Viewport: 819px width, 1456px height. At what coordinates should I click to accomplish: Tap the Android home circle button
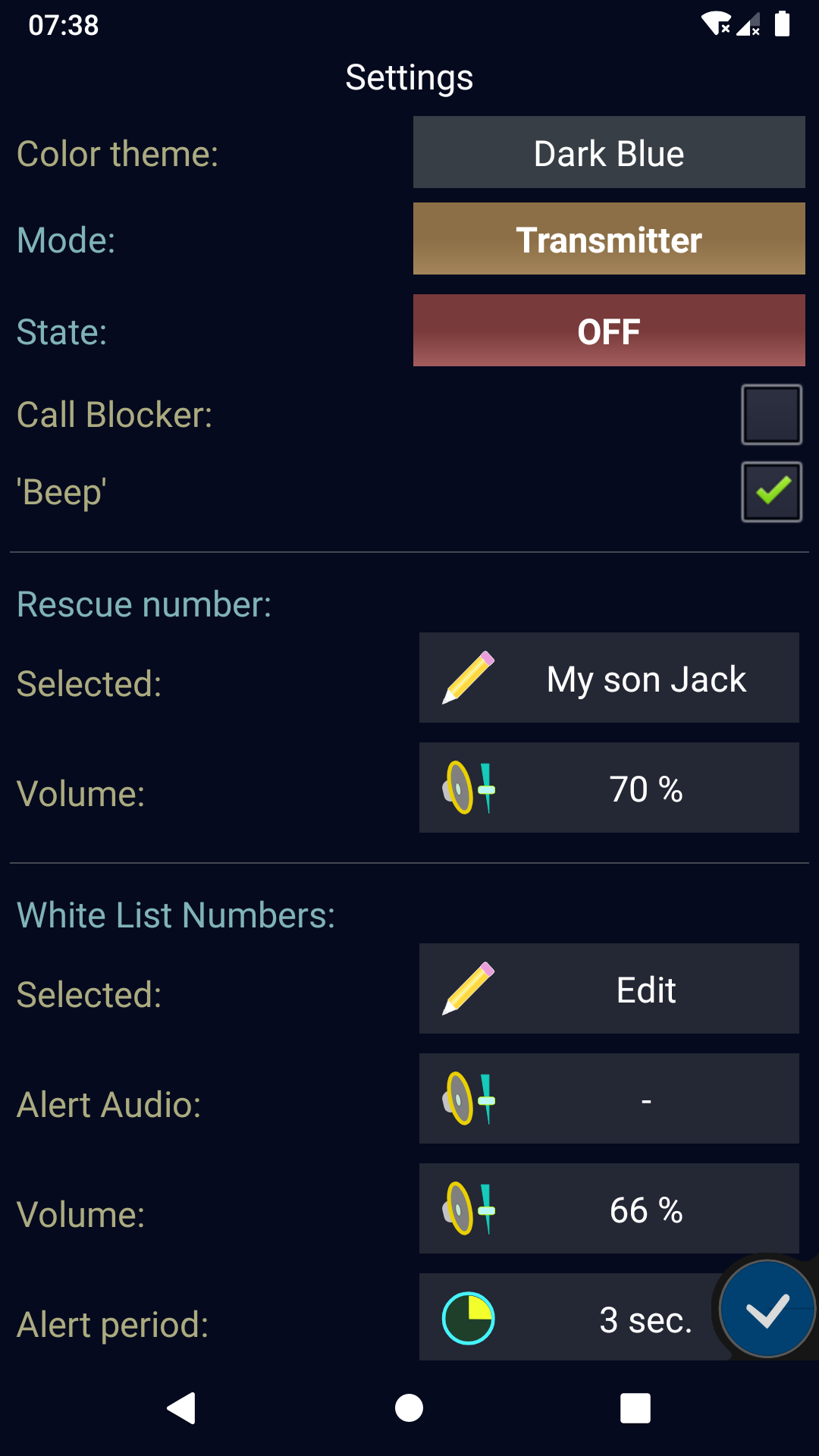pyautogui.click(x=409, y=1408)
